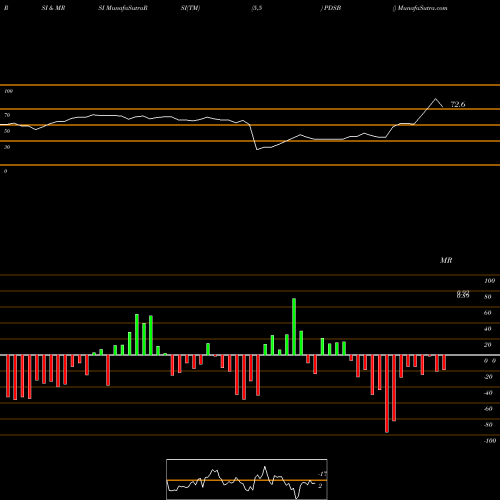Click the -100 label on MR axis
Viewport: 500px width, 500px height.
tap(490, 441)
